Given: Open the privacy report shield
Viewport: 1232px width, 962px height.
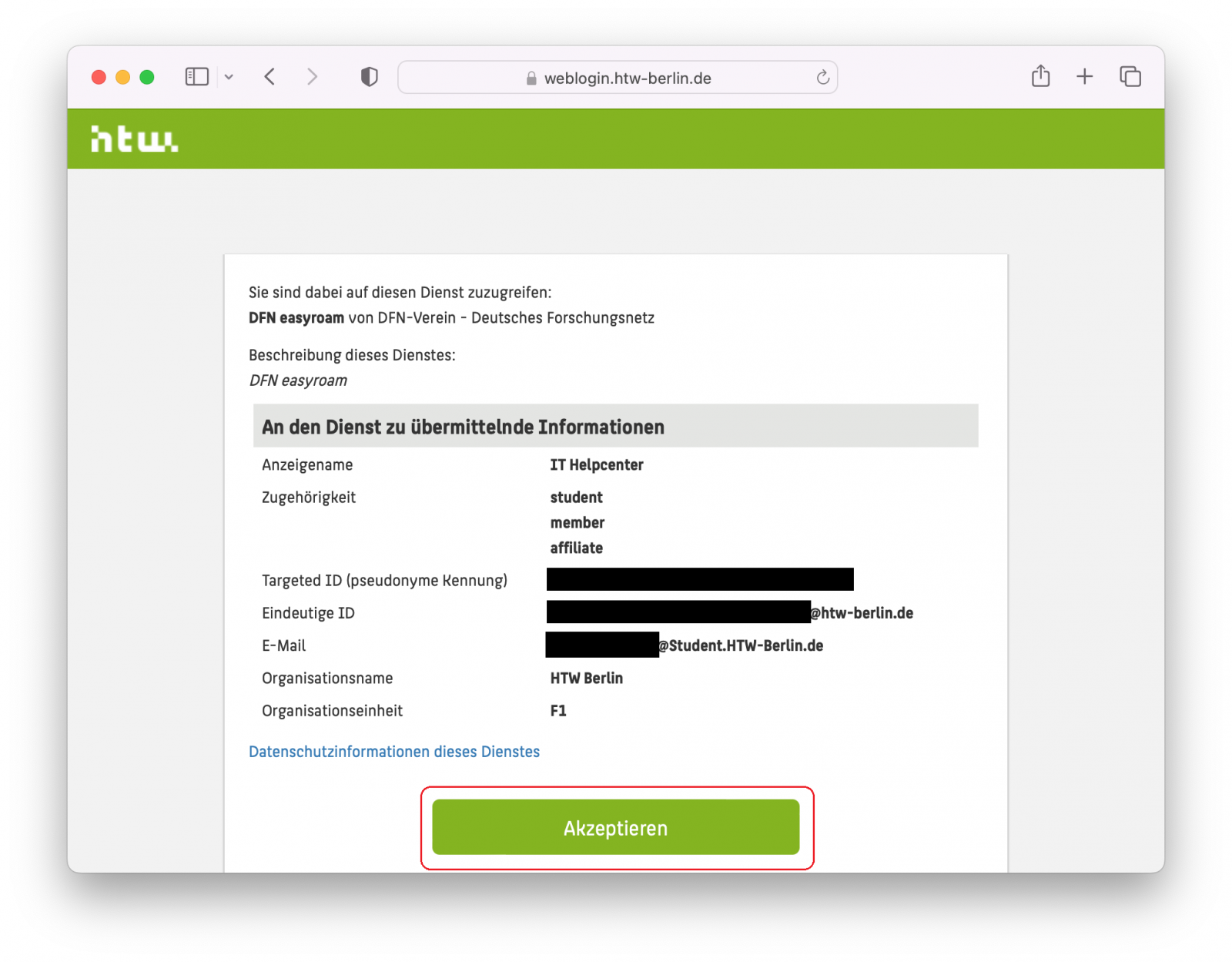Looking at the screenshot, I should pyautogui.click(x=370, y=77).
